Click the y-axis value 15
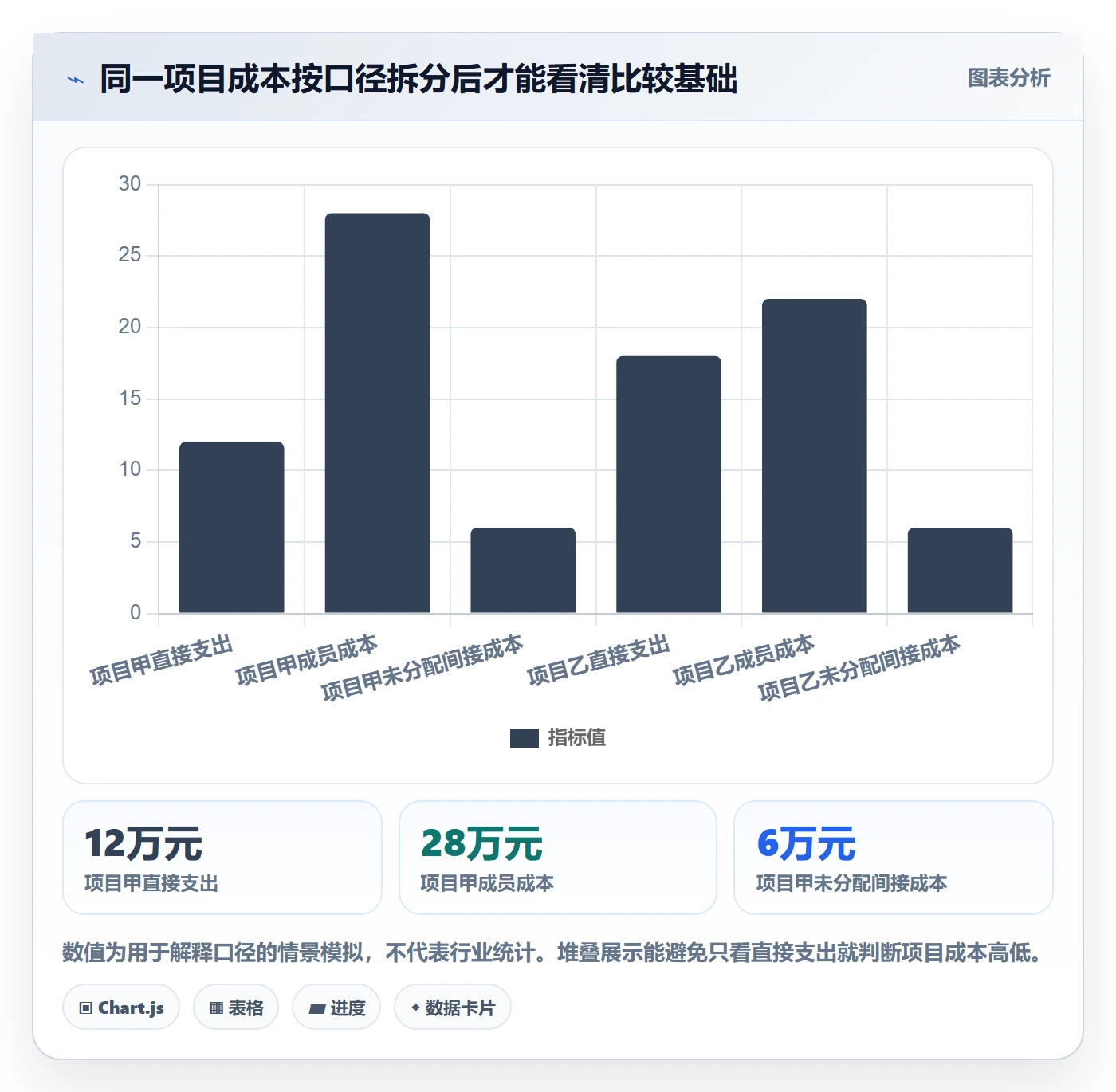 pos(130,399)
